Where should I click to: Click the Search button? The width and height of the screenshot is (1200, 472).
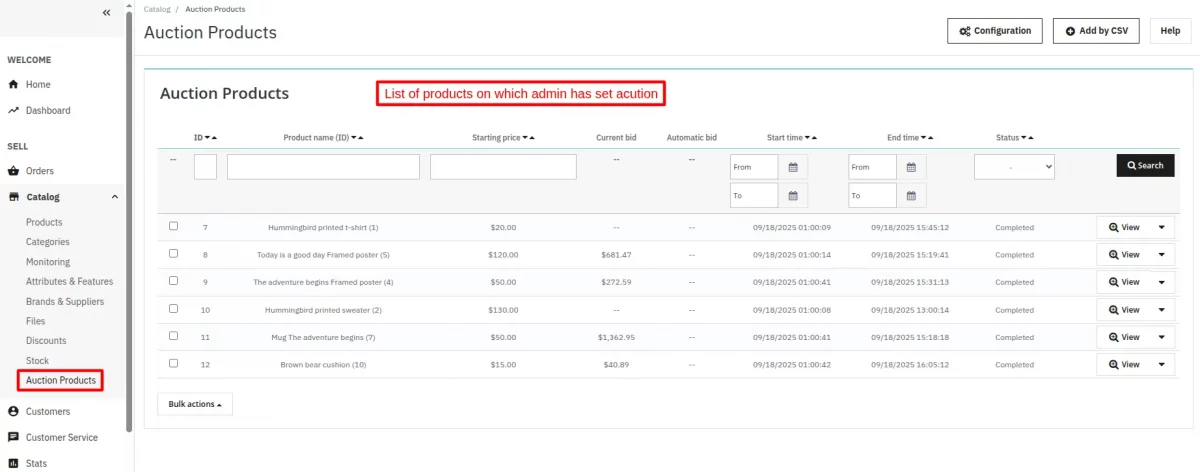[x=1145, y=165]
